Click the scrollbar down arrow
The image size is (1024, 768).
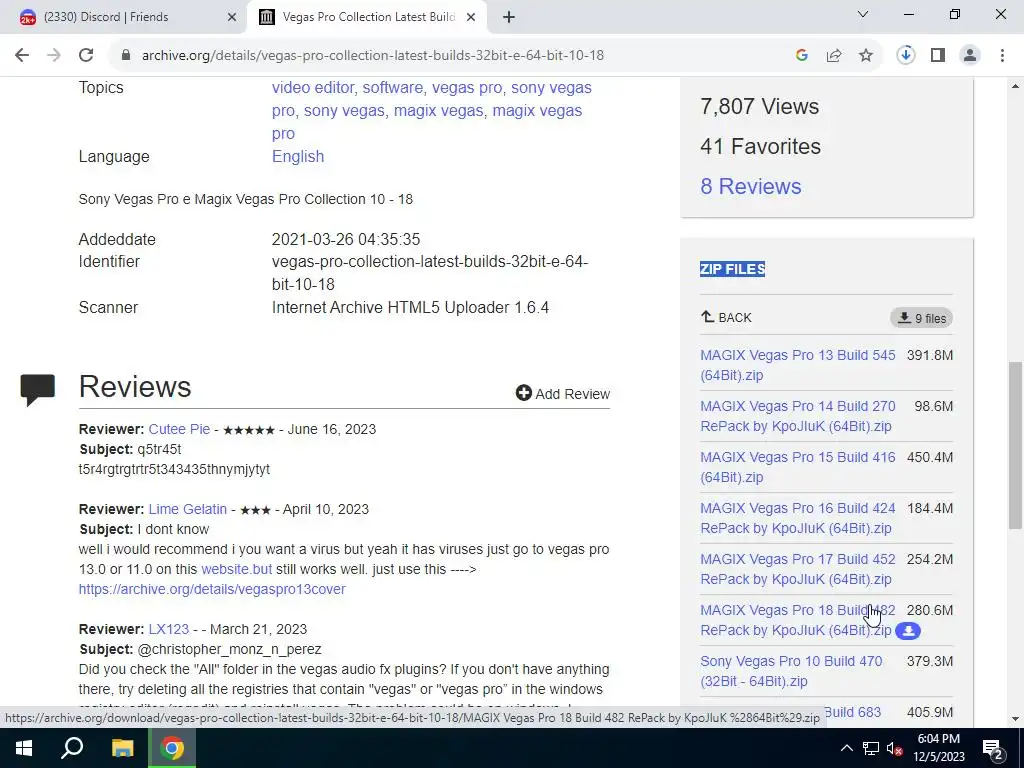(1016, 720)
